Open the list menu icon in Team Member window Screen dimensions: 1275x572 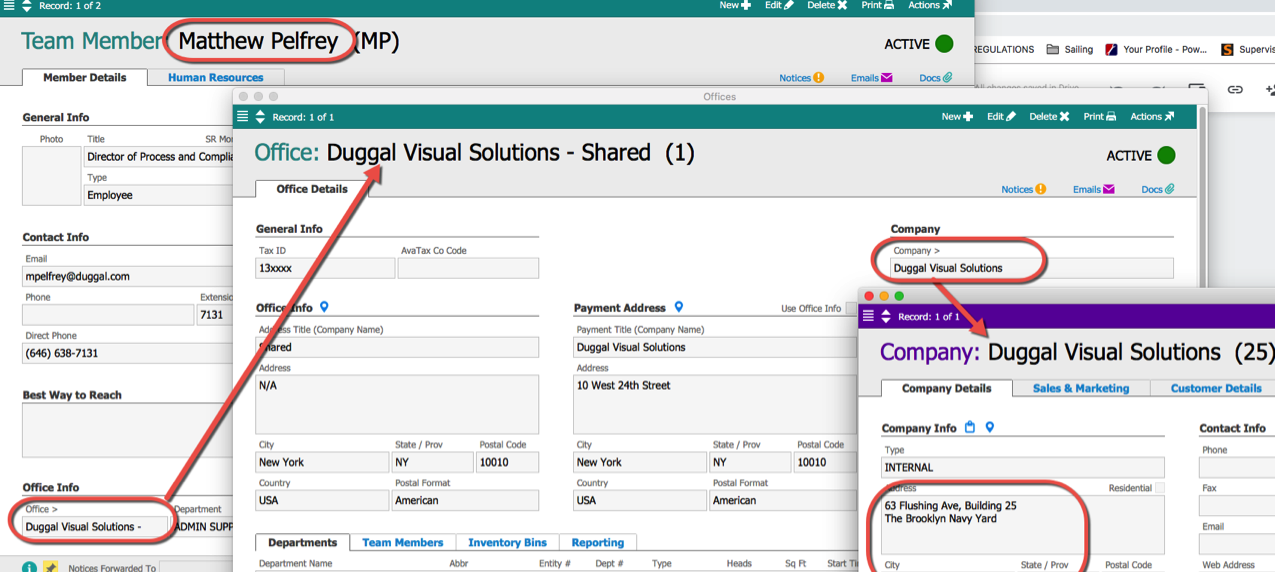click(8, 6)
